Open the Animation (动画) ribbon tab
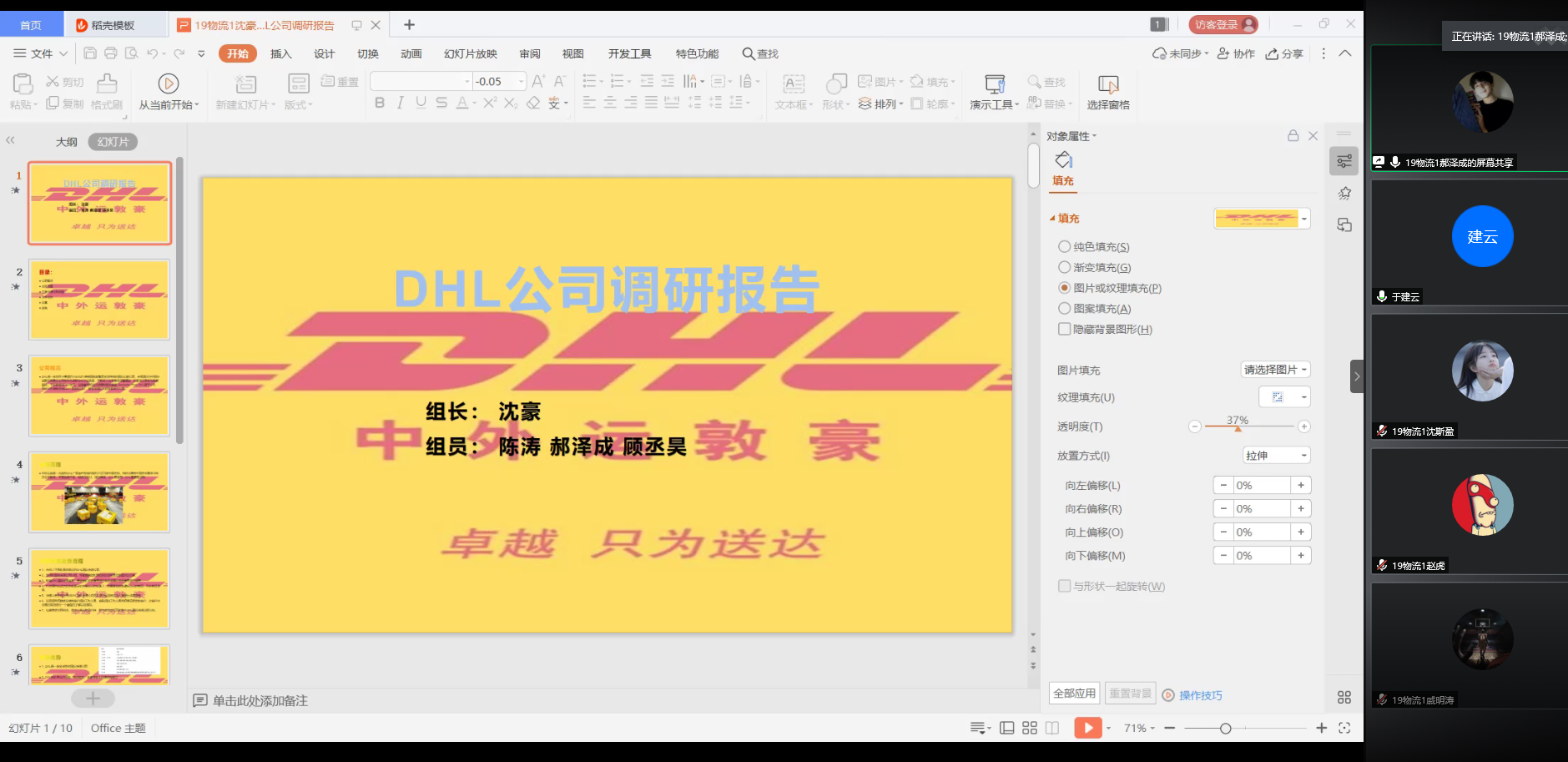This screenshot has width=1568, height=762. point(411,54)
